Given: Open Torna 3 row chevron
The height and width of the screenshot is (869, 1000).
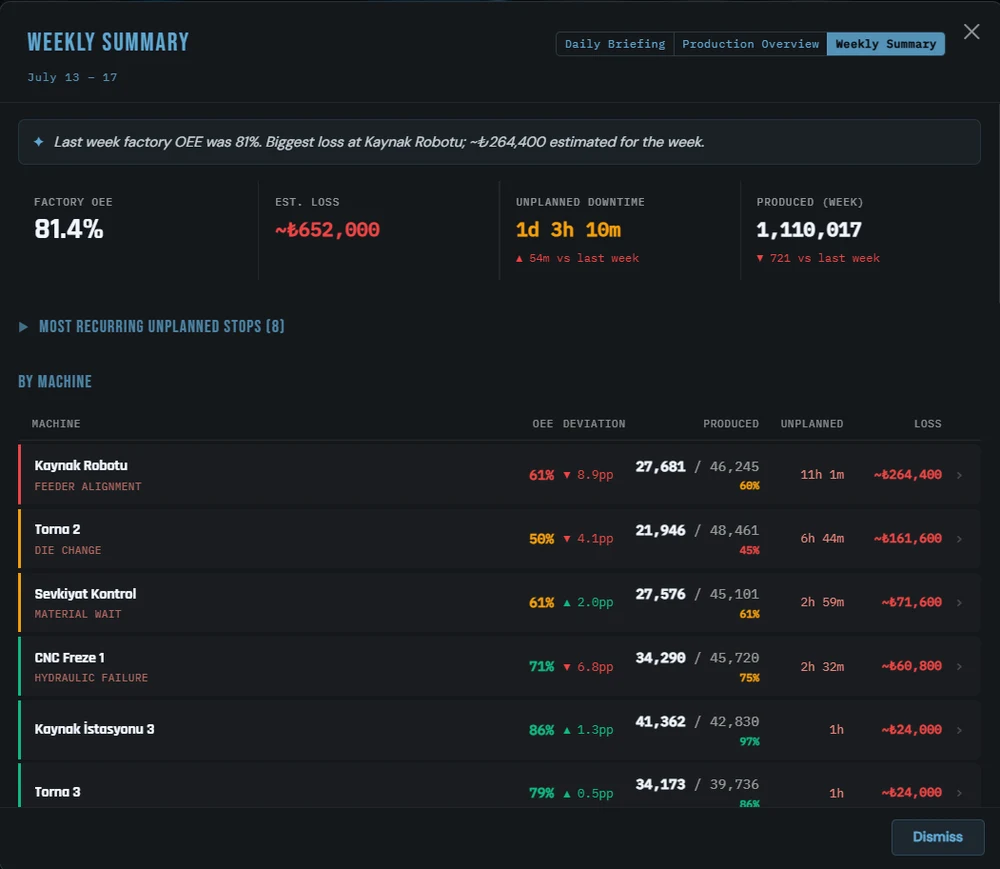Looking at the screenshot, I should [959, 792].
